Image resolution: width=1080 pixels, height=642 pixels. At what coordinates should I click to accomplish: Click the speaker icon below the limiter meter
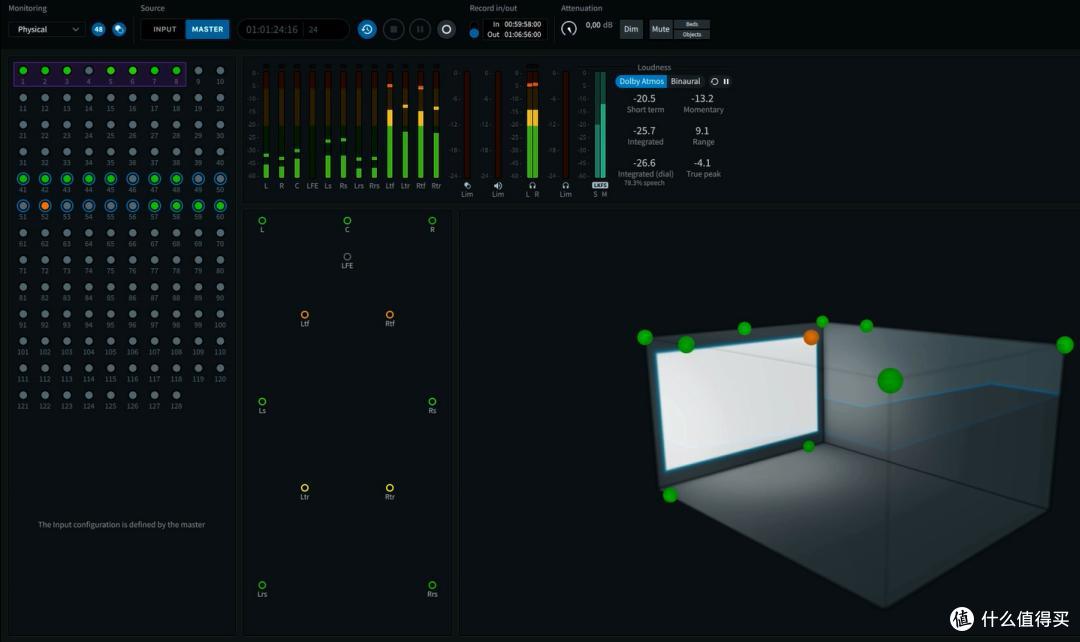(x=498, y=186)
